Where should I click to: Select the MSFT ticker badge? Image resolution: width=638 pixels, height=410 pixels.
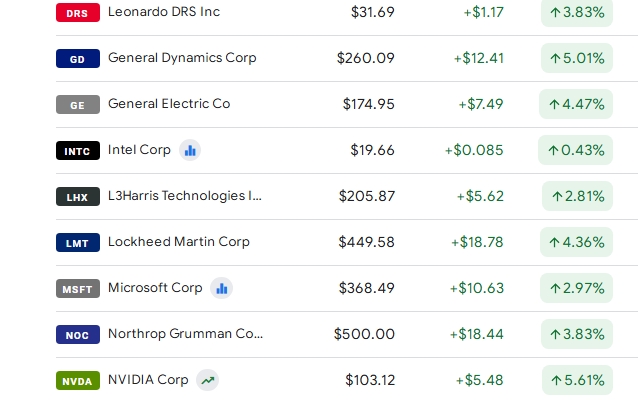tap(78, 288)
